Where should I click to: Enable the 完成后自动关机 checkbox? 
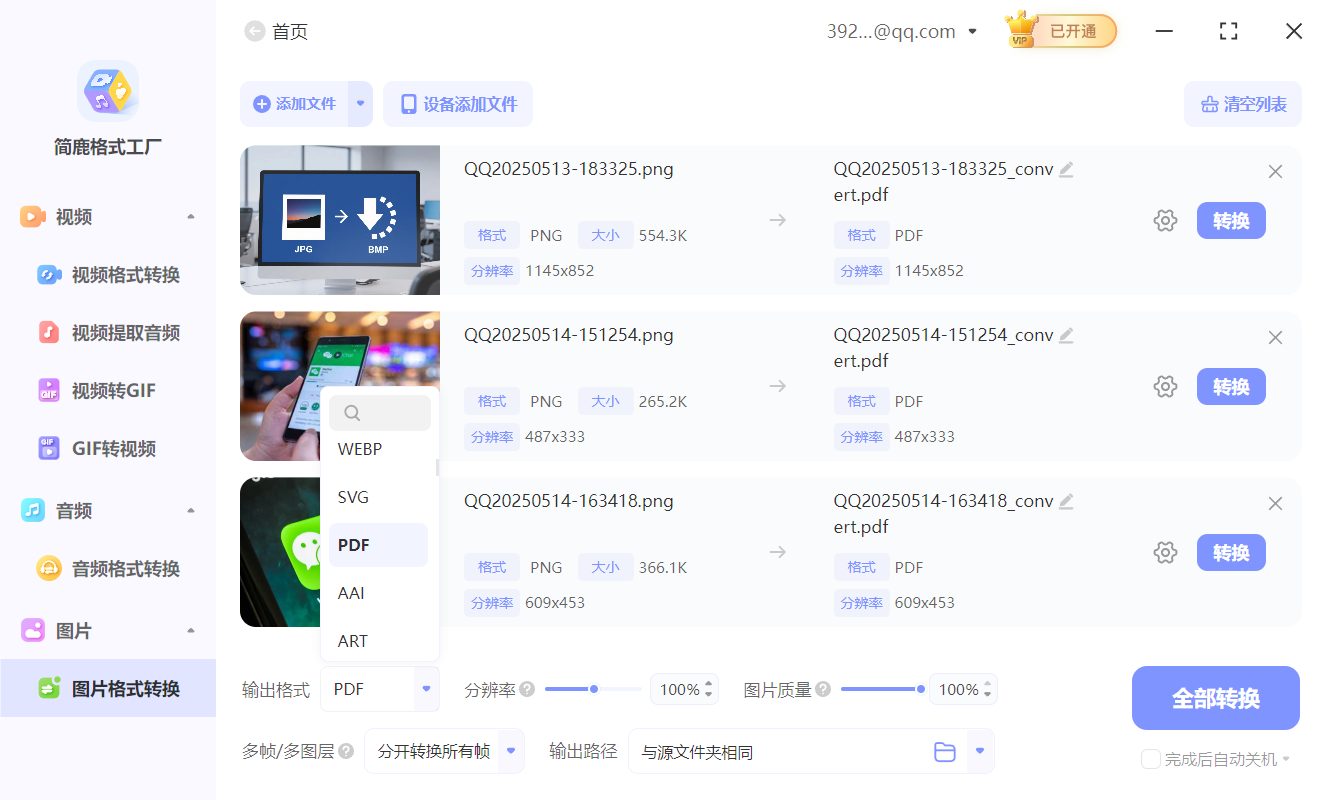point(1150,759)
